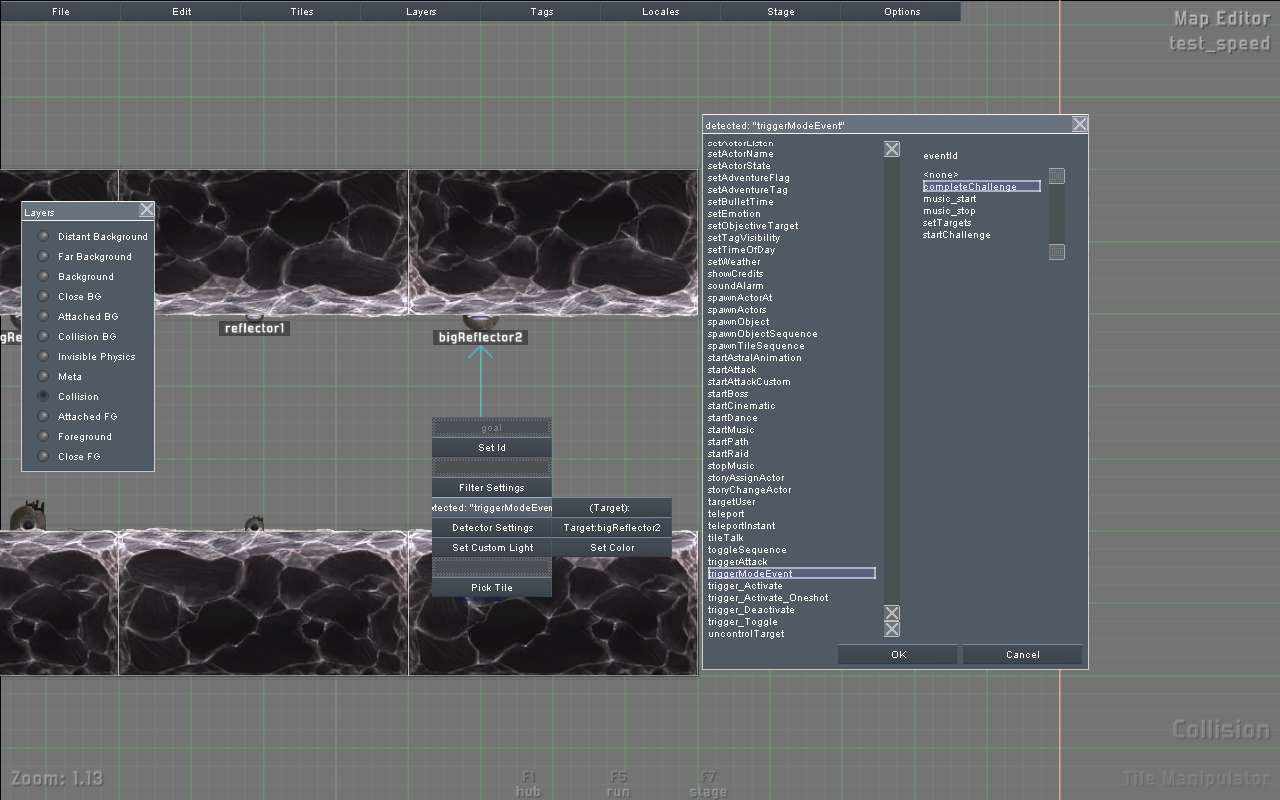Open the Tiles menu
1280x800 pixels.
pos(301,12)
